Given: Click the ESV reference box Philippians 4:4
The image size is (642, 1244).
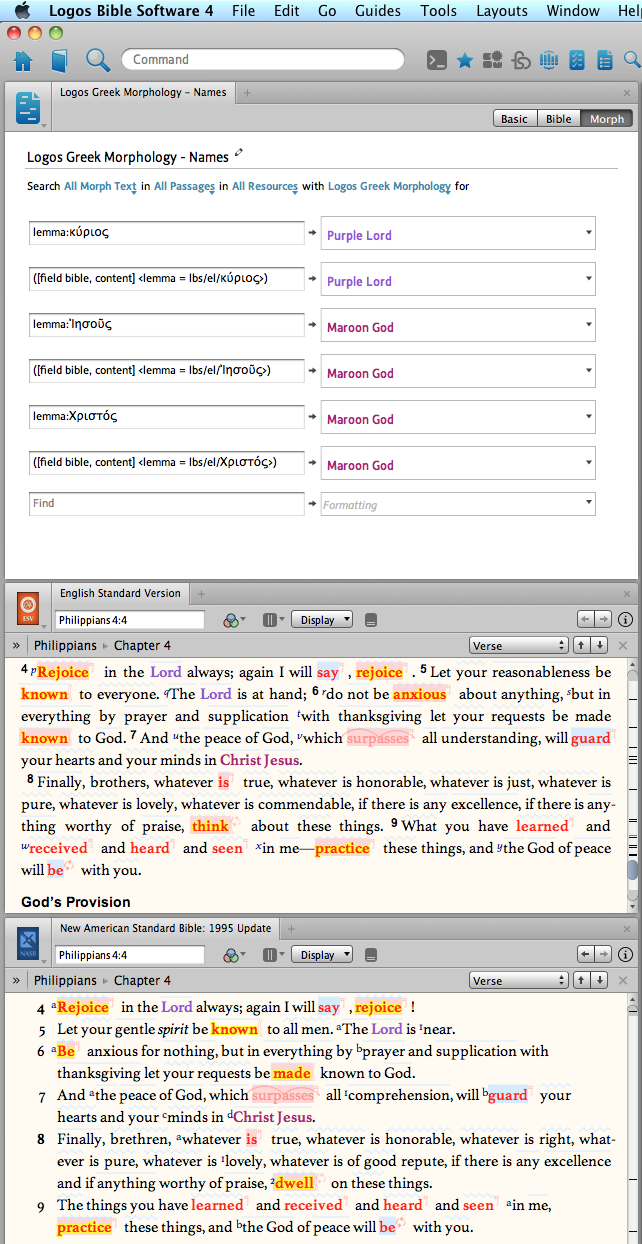Looking at the screenshot, I should 129,620.
